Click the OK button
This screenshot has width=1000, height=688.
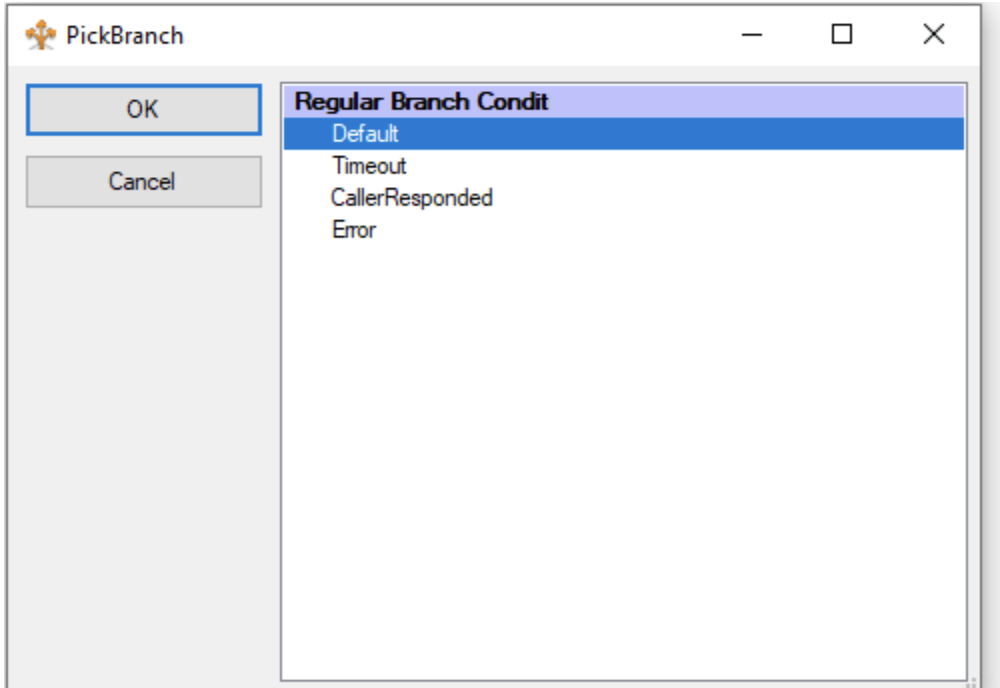143,109
